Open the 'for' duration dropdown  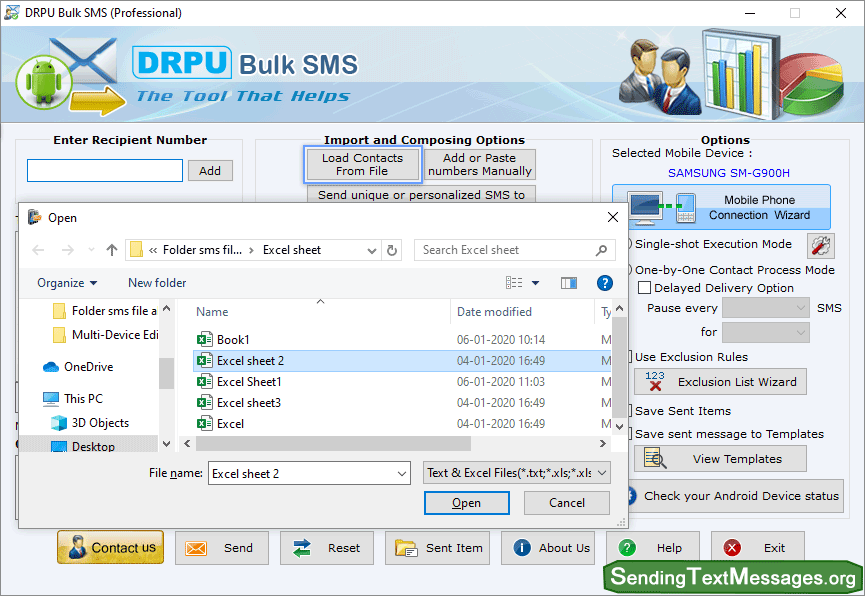click(766, 332)
